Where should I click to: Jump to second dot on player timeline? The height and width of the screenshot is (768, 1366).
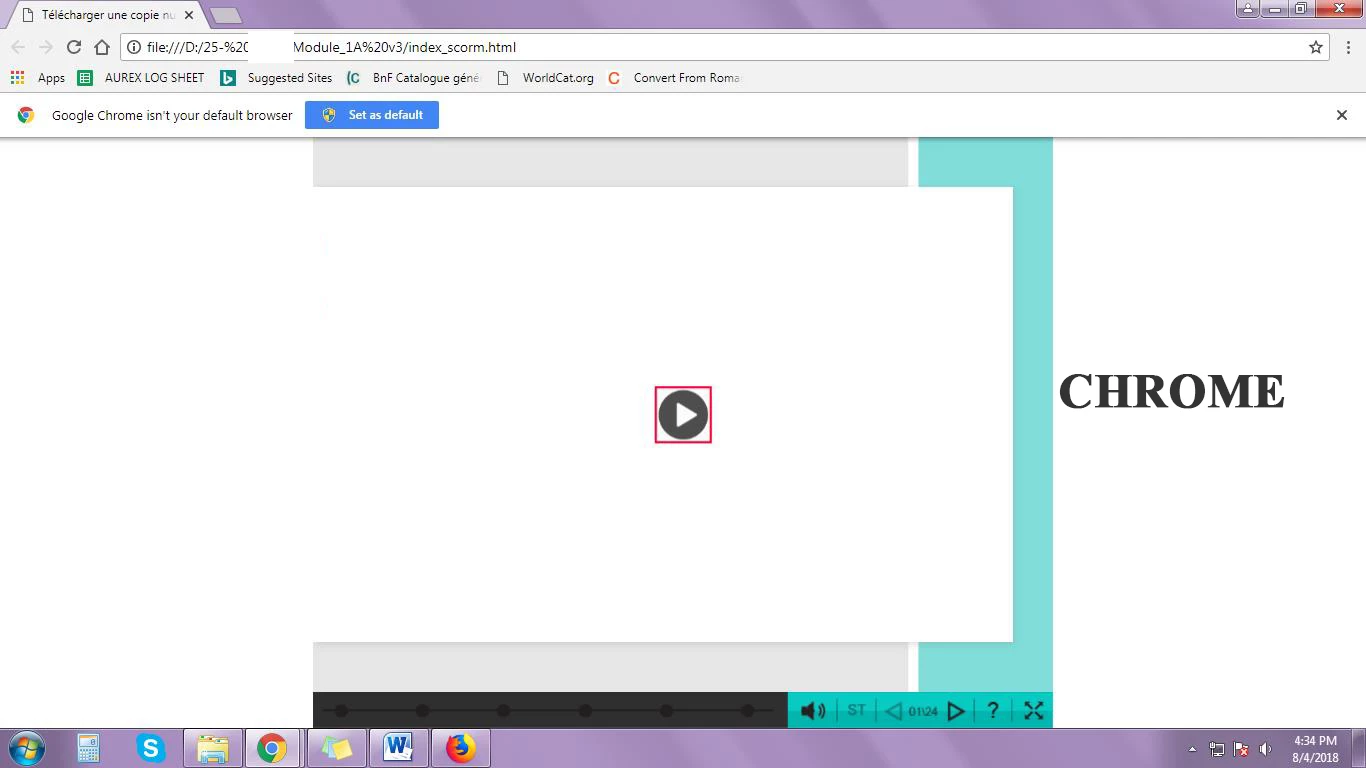pyautogui.click(x=422, y=710)
